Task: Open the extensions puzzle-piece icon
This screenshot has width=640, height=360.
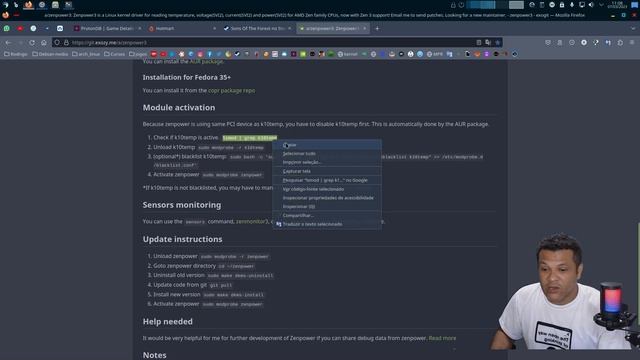Action: pyautogui.click(x=620, y=42)
